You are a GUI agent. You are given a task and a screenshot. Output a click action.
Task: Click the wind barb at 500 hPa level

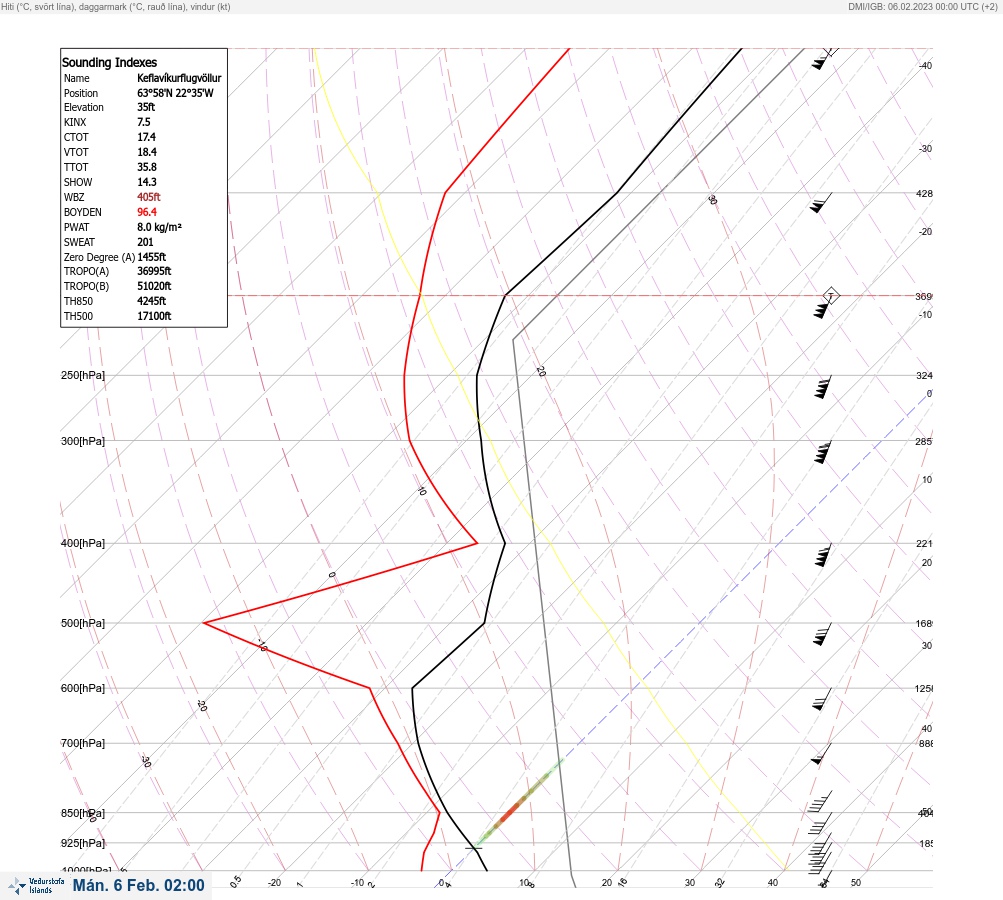[x=823, y=634]
